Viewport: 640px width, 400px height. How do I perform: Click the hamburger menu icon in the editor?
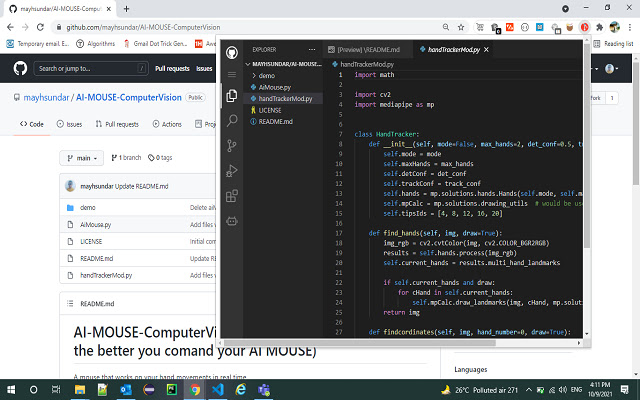click(231, 74)
